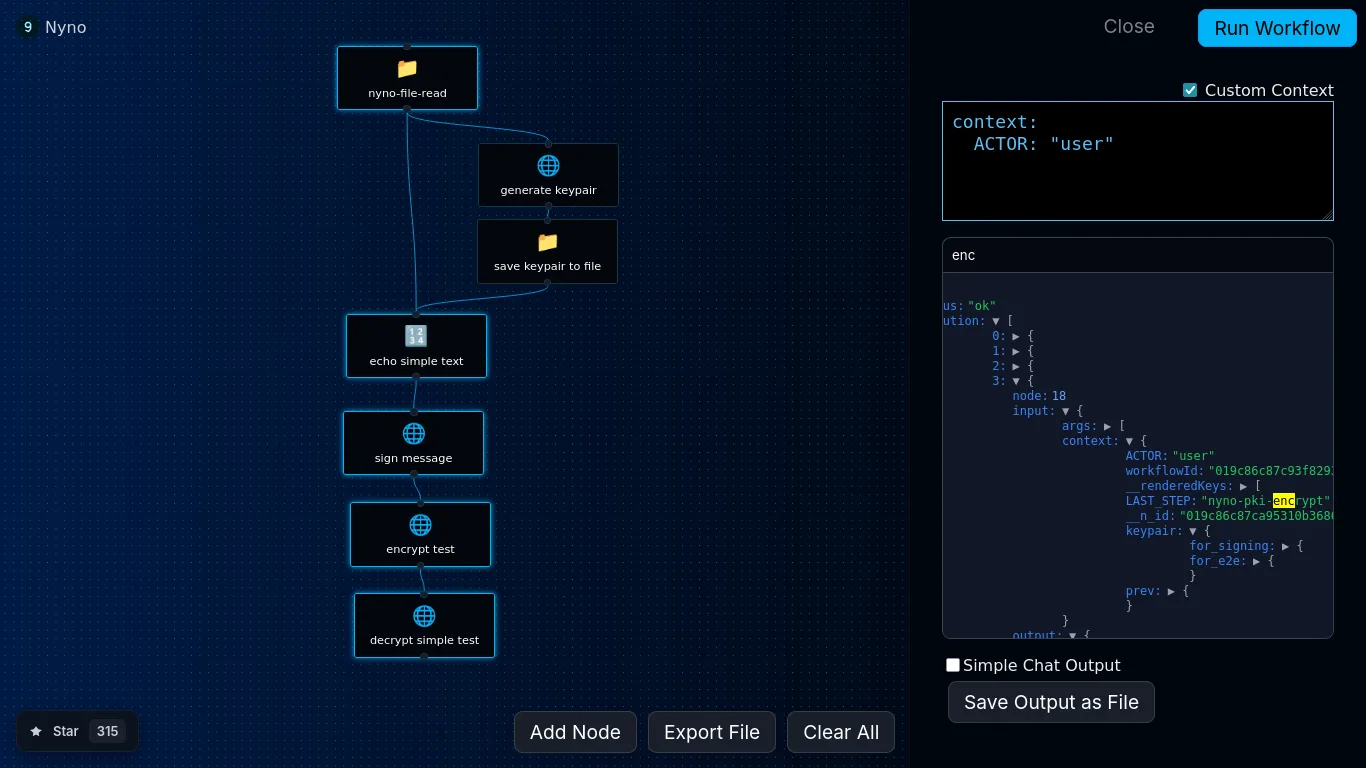Click the numbers icon on the echo simple text node
1366x768 pixels.
[415, 336]
